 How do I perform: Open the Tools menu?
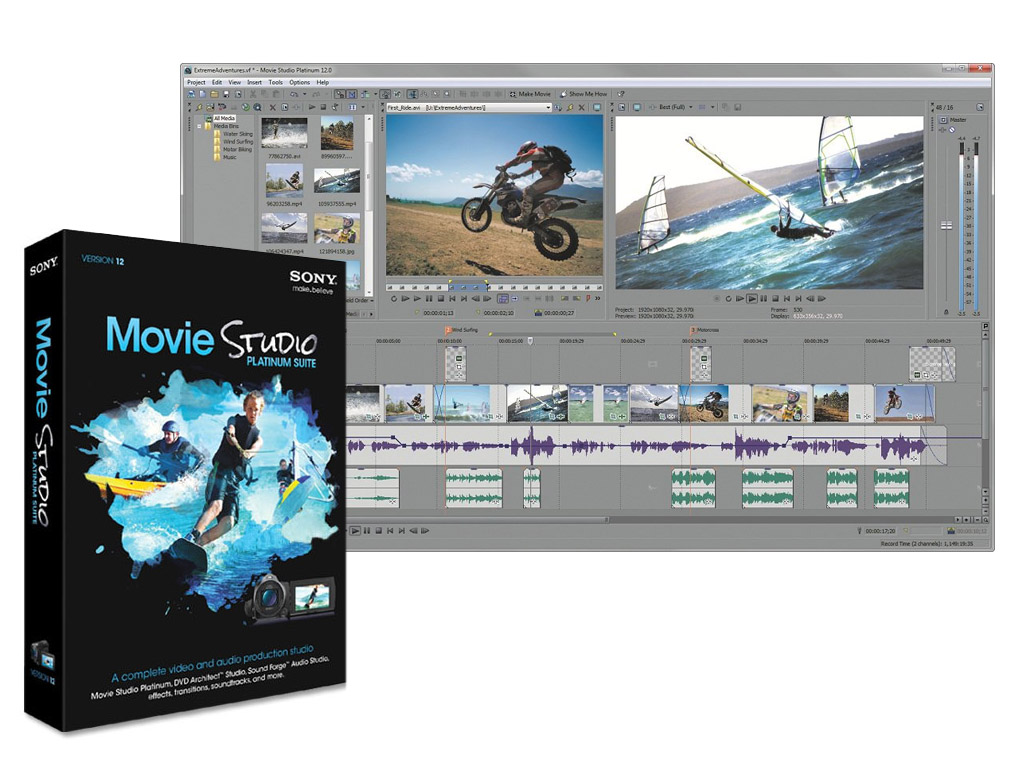coord(276,82)
